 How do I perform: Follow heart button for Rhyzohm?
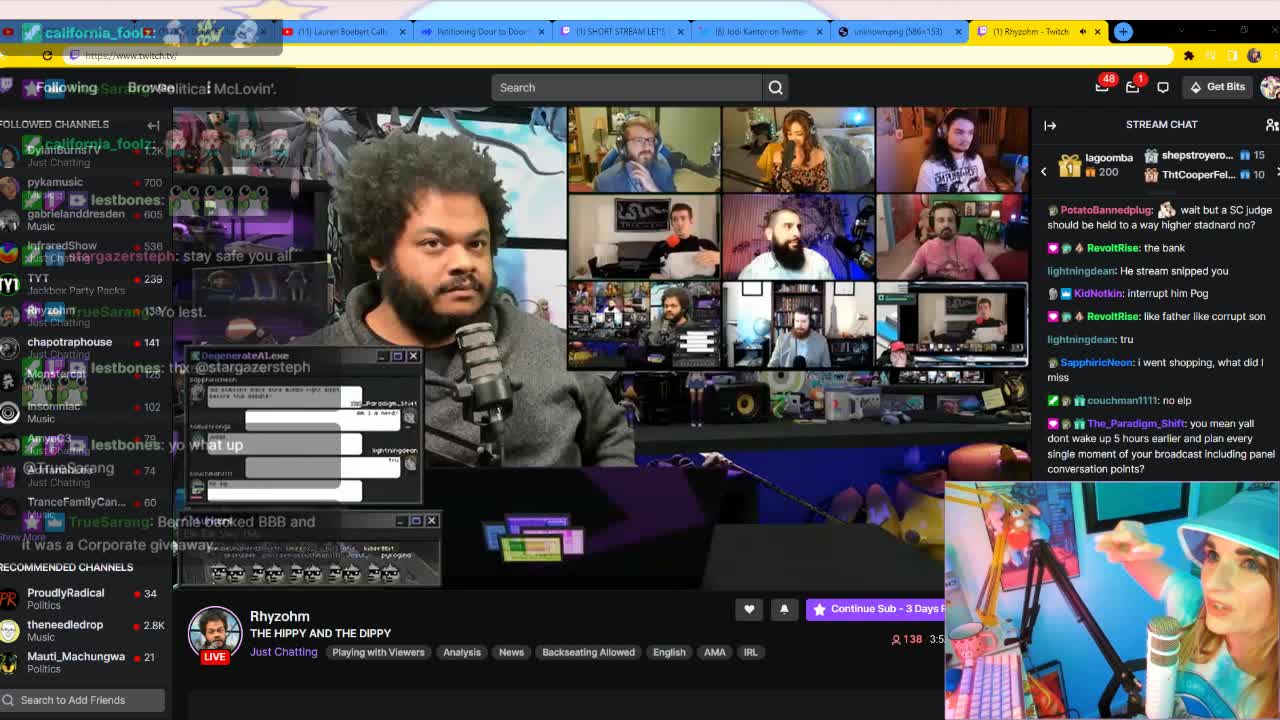click(749, 609)
